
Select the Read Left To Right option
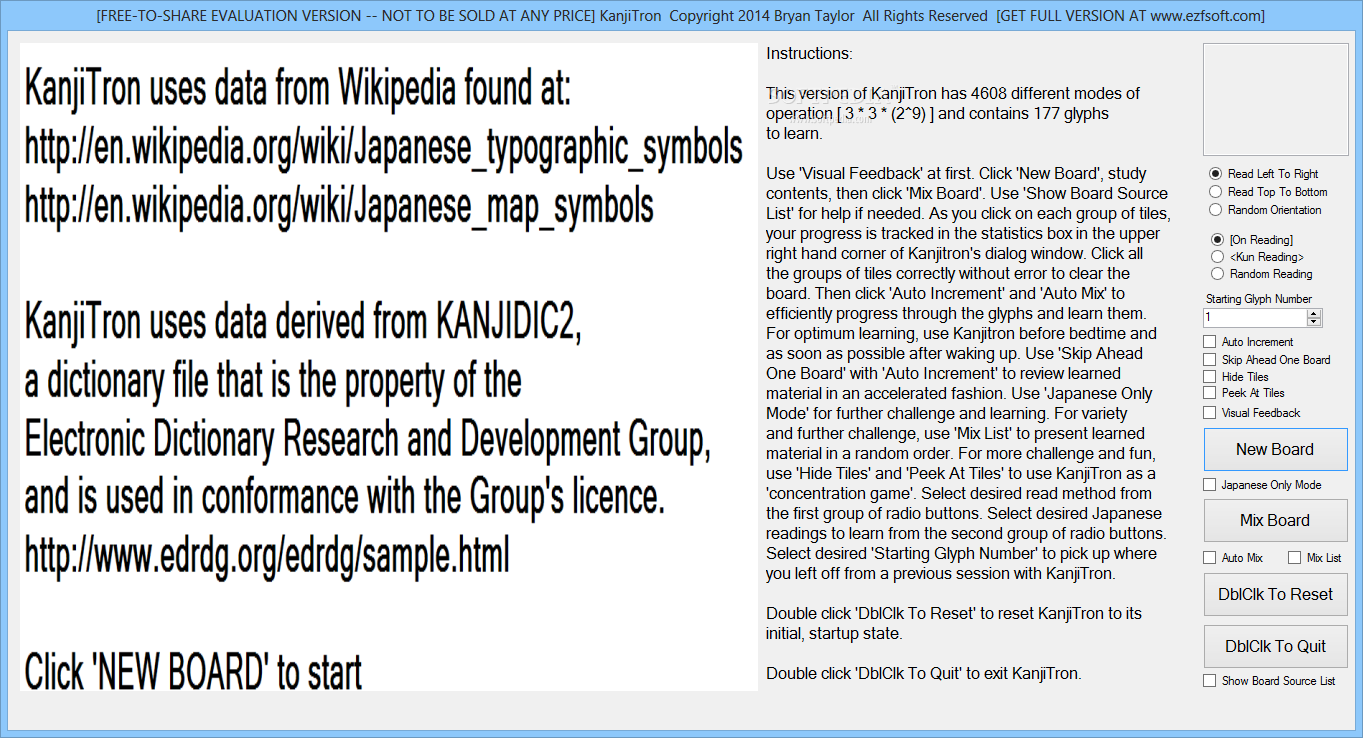1264,174
